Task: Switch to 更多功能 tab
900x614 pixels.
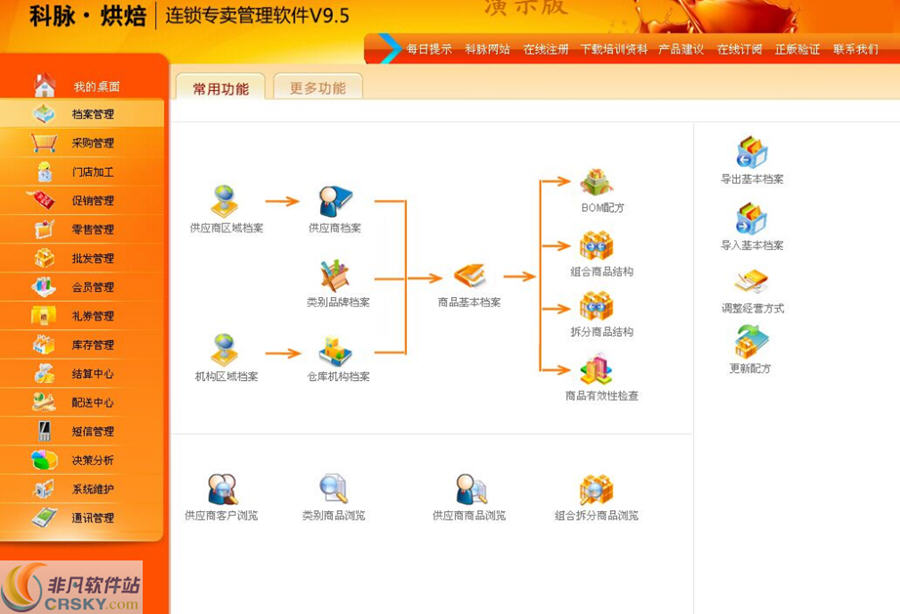Action: [318, 88]
